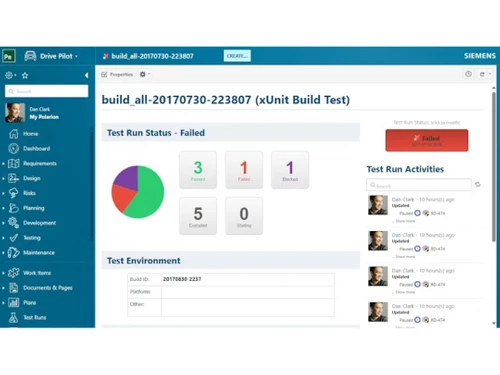Click the CREATE button

[x=237, y=56]
